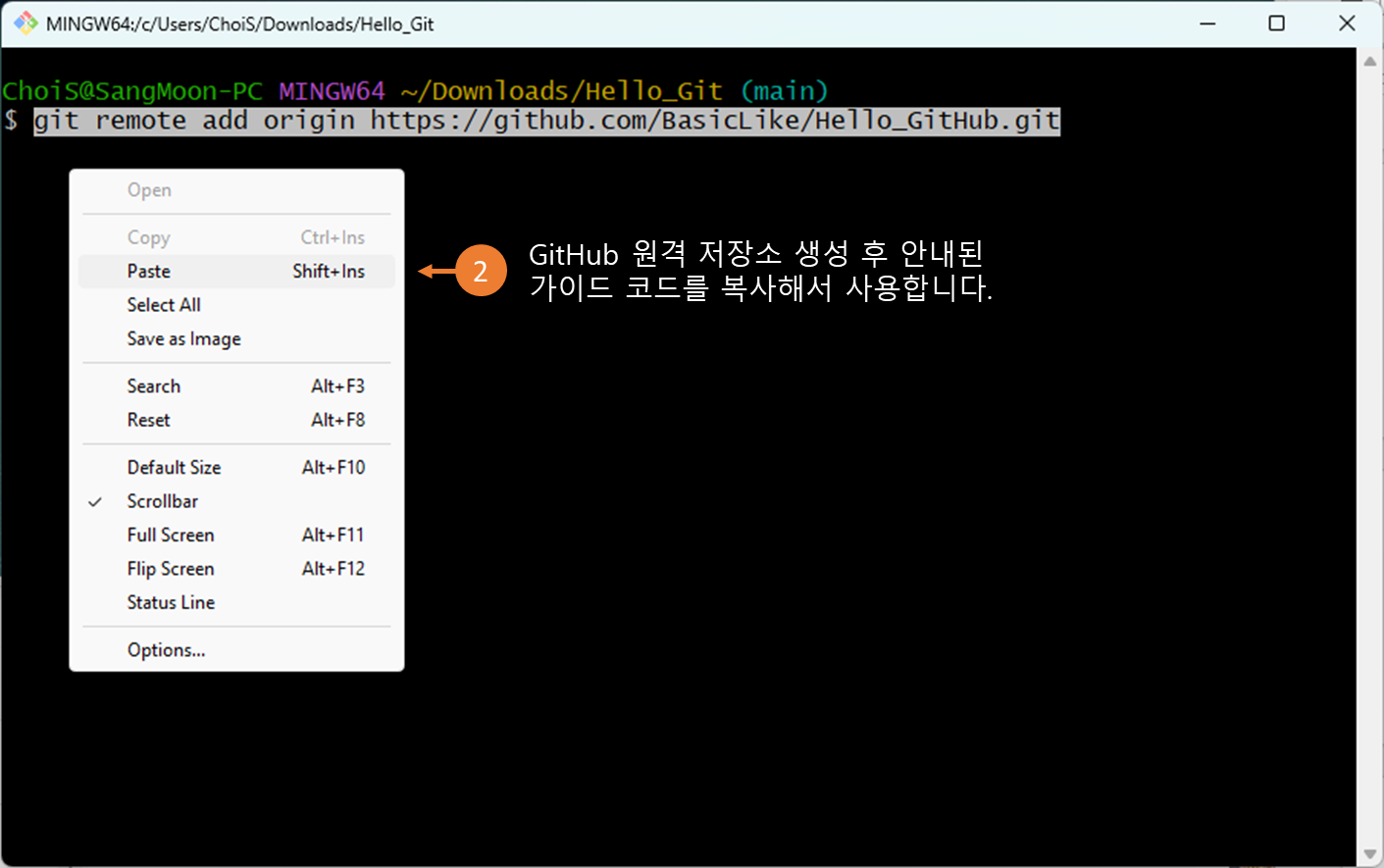Click the ChoiS@SangMoon-PC prompt text

132,91
